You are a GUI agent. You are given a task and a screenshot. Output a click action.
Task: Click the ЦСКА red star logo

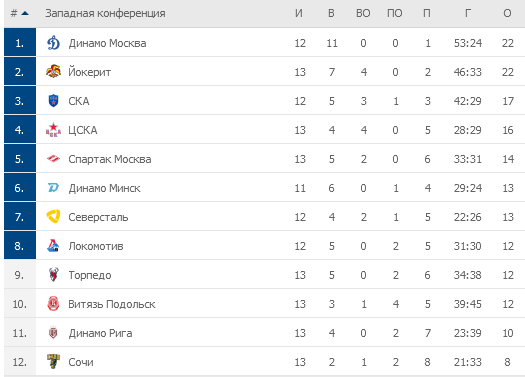pyautogui.click(x=53, y=130)
